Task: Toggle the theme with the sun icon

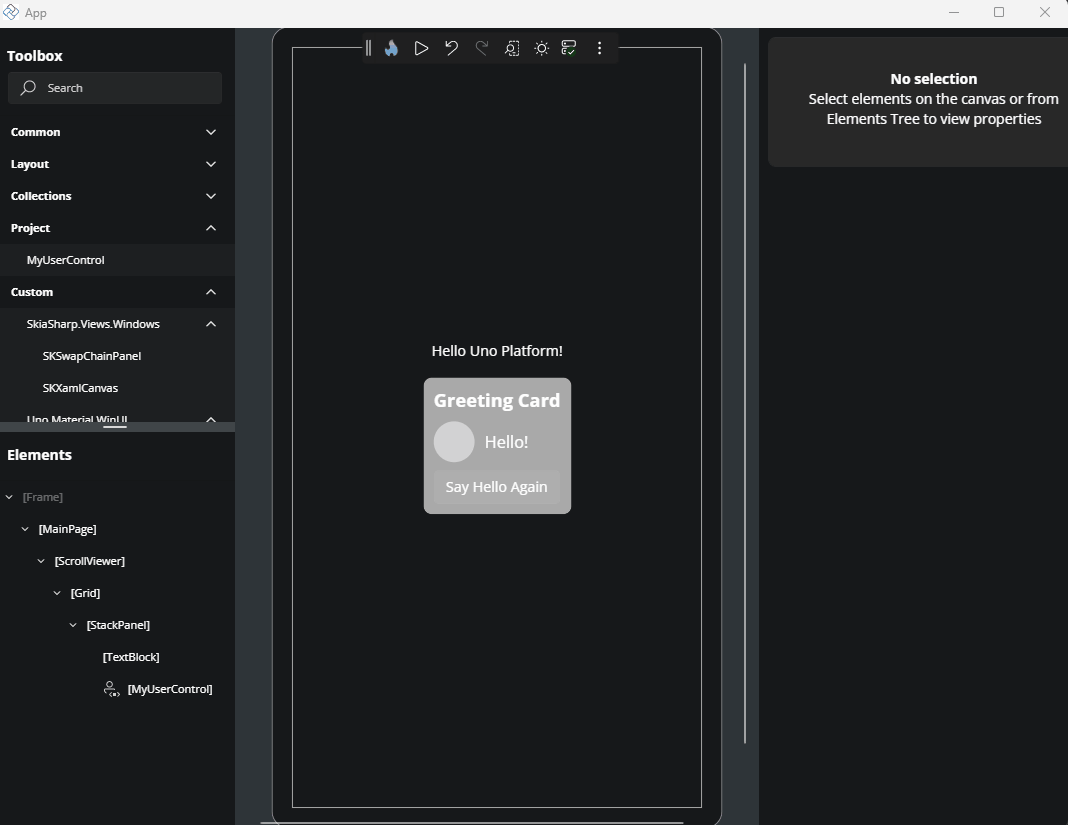Action: 541,48
